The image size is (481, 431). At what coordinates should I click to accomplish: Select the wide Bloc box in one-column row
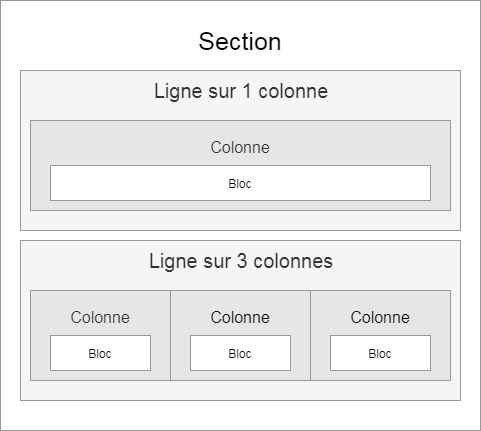pyautogui.click(x=240, y=183)
